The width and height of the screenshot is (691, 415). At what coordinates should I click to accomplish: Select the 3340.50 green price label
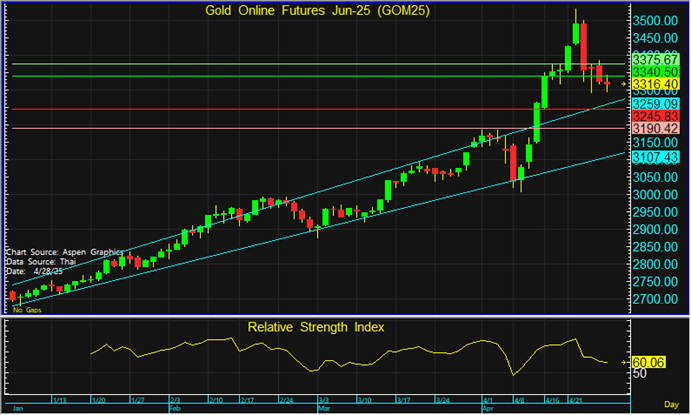pyautogui.click(x=657, y=73)
